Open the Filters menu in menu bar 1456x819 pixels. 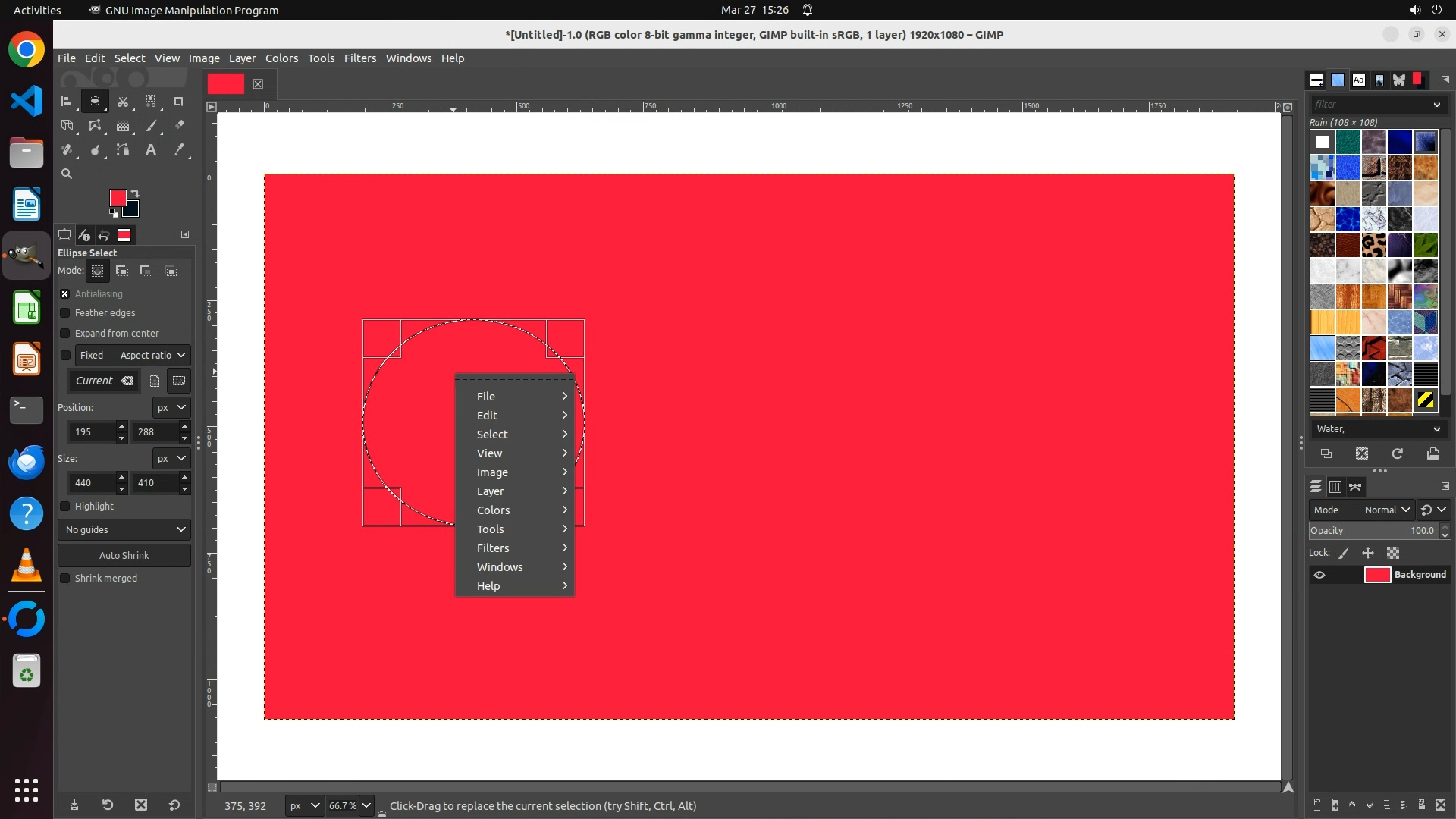[359, 58]
